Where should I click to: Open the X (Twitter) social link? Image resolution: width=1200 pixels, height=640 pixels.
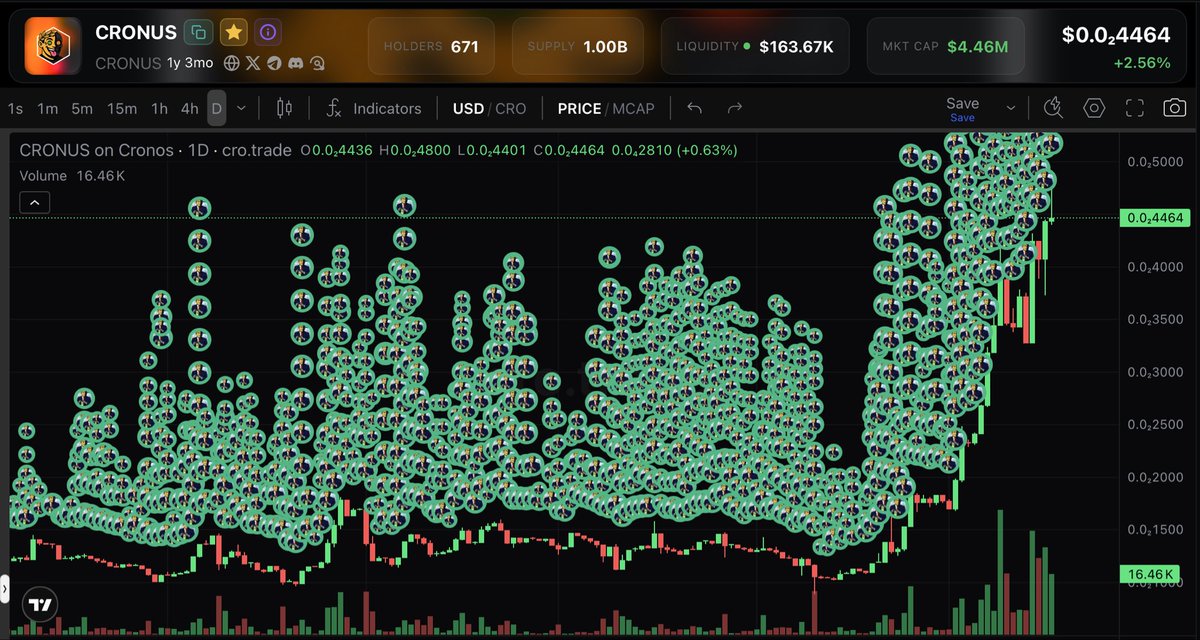pyautogui.click(x=252, y=63)
